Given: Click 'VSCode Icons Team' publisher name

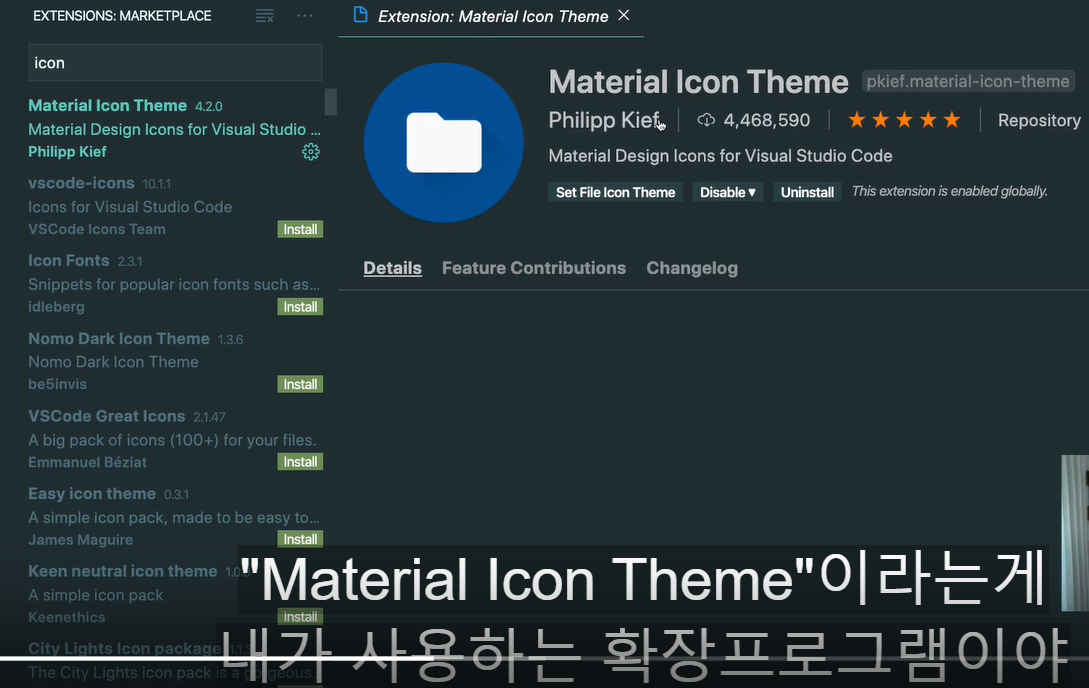Looking at the screenshot, I should point(97,229).
